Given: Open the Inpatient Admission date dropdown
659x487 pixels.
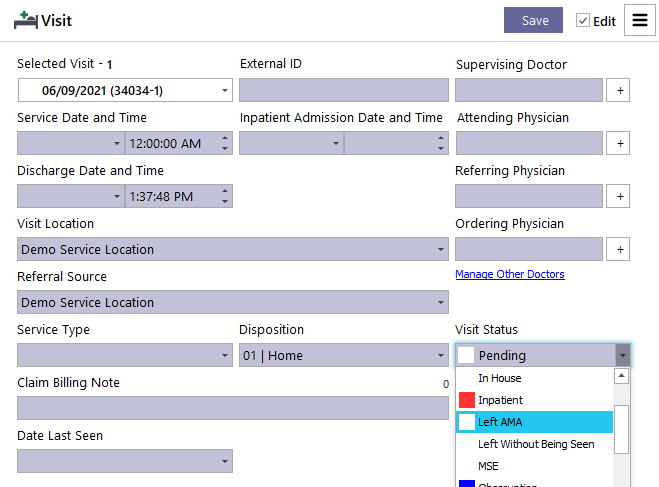Looking at the screenshot, I should [335, 143].
